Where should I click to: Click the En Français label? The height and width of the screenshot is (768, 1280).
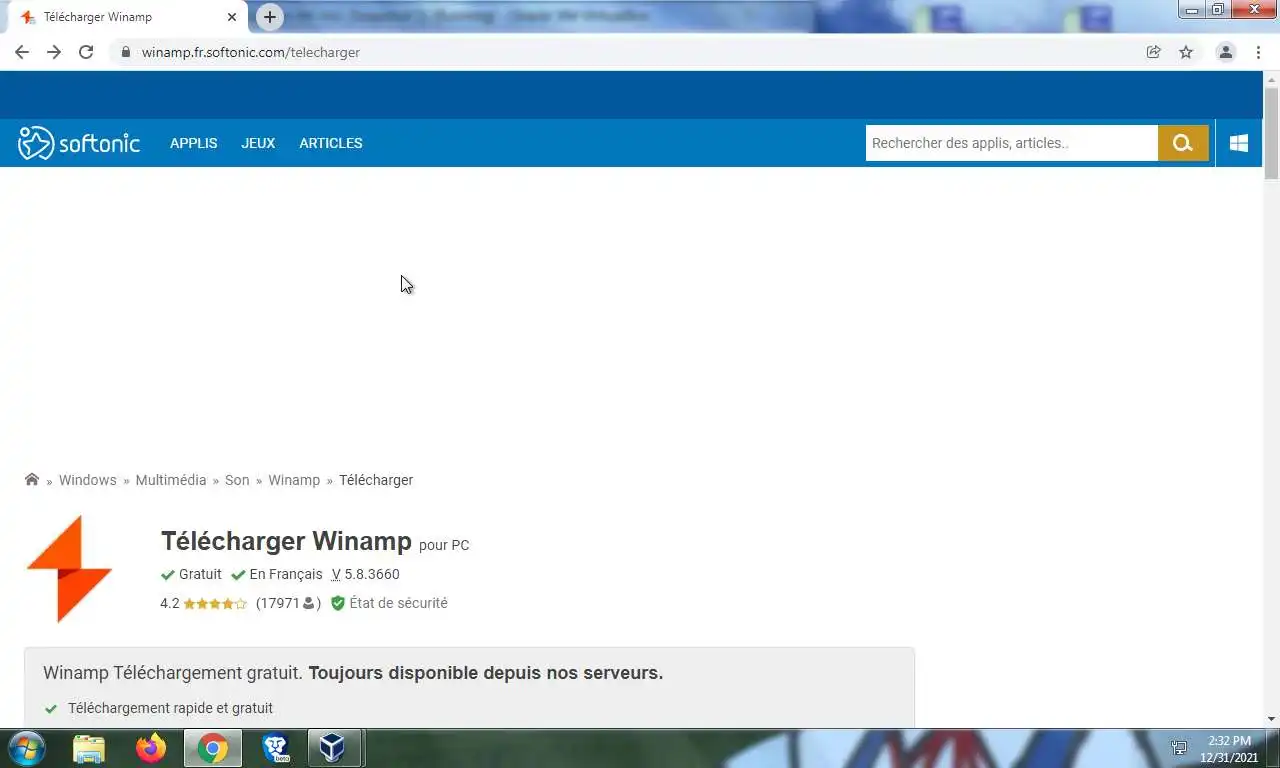coord(286,574)
